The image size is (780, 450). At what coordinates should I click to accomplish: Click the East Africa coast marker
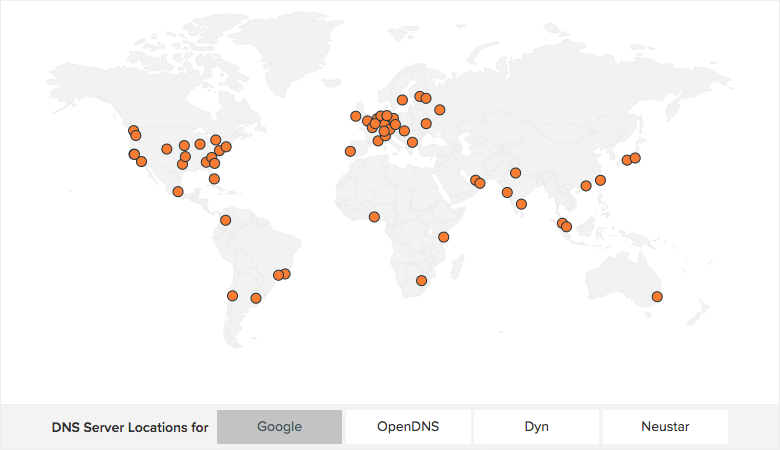tap(443, 237)
